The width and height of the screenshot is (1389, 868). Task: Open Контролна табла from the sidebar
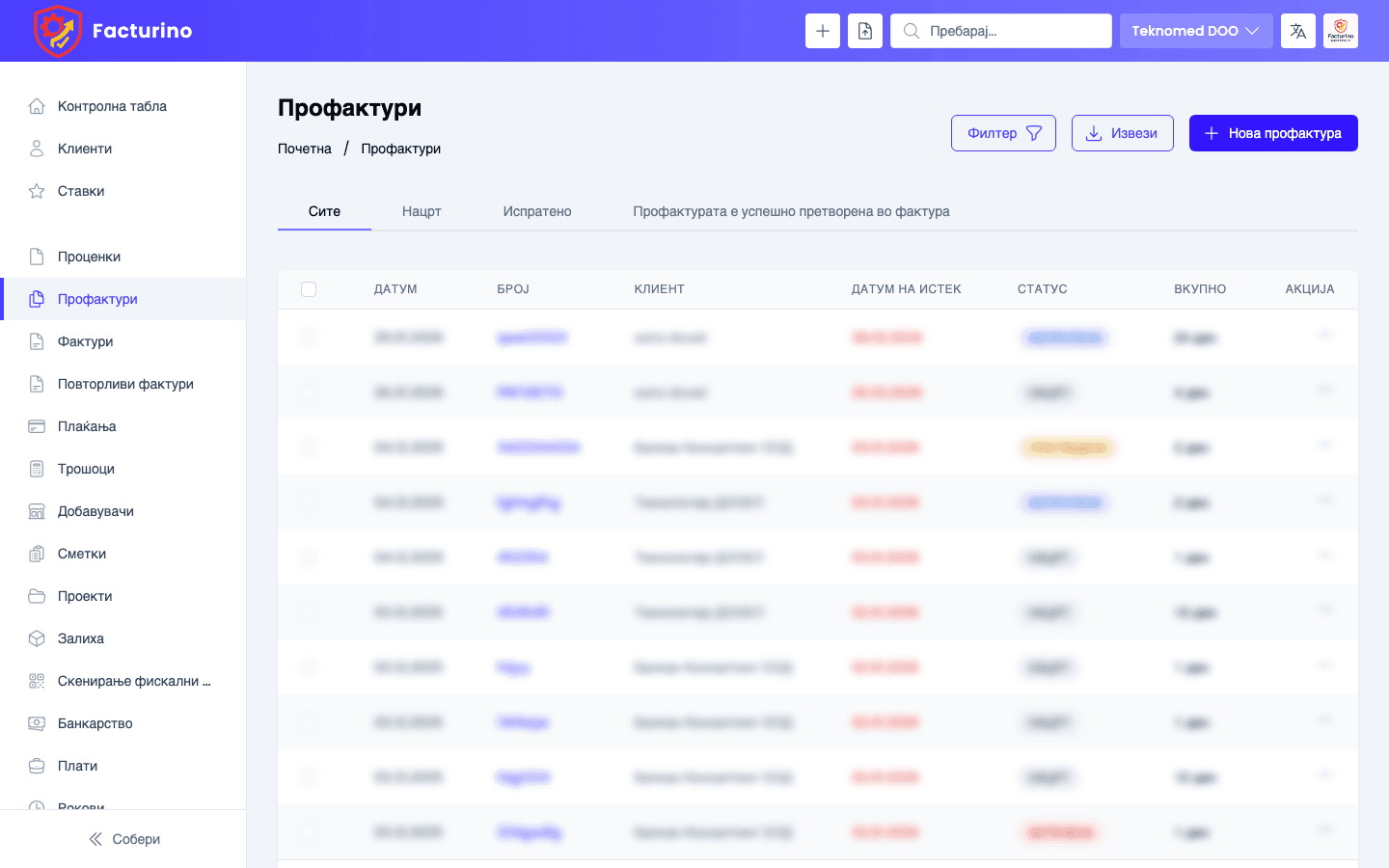click(112, 106)
